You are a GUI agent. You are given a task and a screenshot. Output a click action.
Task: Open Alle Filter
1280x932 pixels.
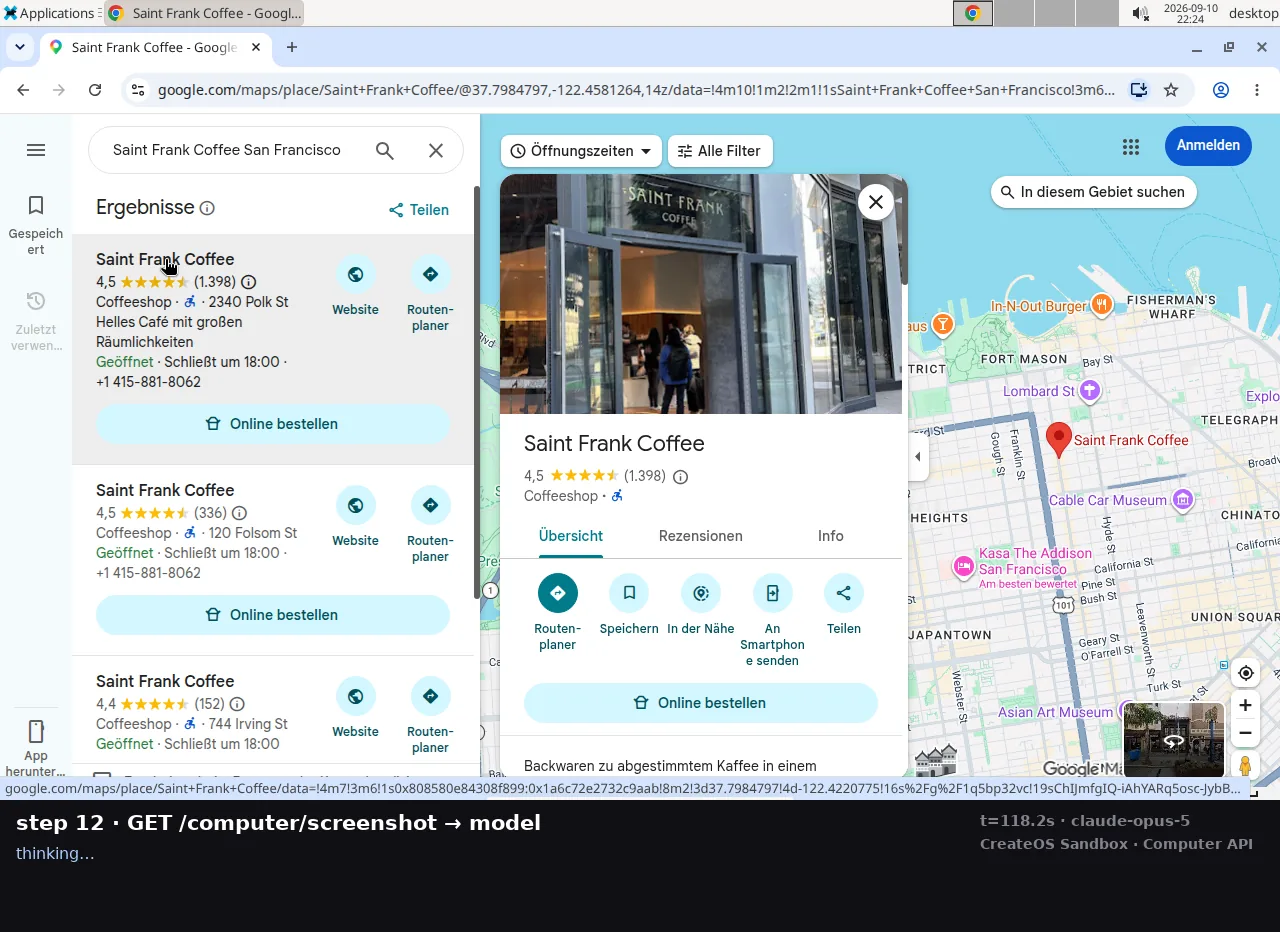click(x=720, y=151)
